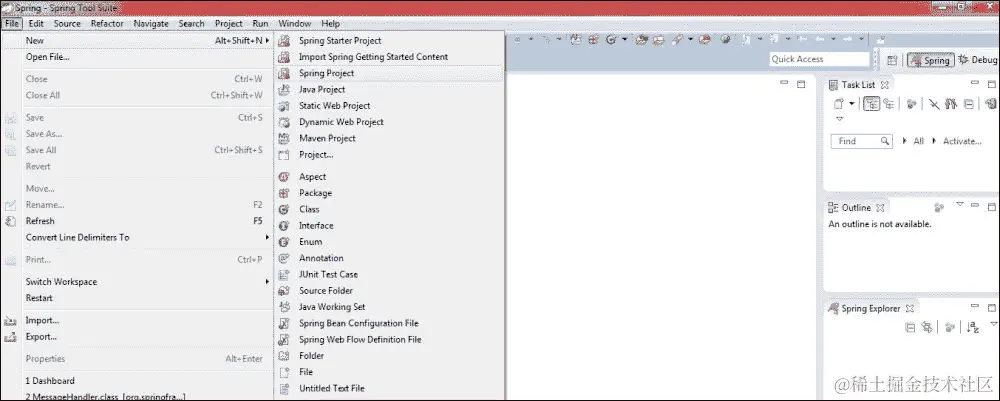Toggle alphabetical sort in Spring Explorer
This screenshot has height=401, width=1000.
pos(973,328)
